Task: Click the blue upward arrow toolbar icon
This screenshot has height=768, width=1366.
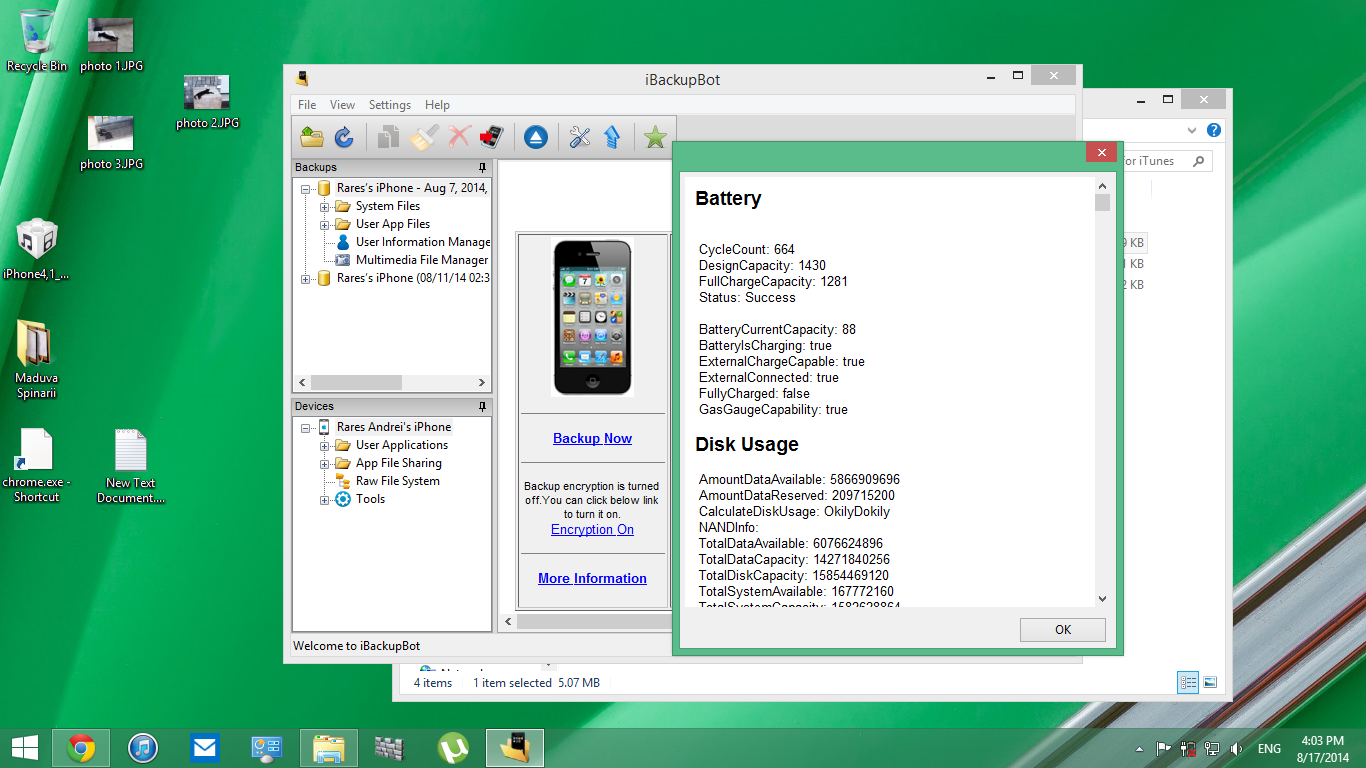Action: pyautogui.click(x=611, y=137)
